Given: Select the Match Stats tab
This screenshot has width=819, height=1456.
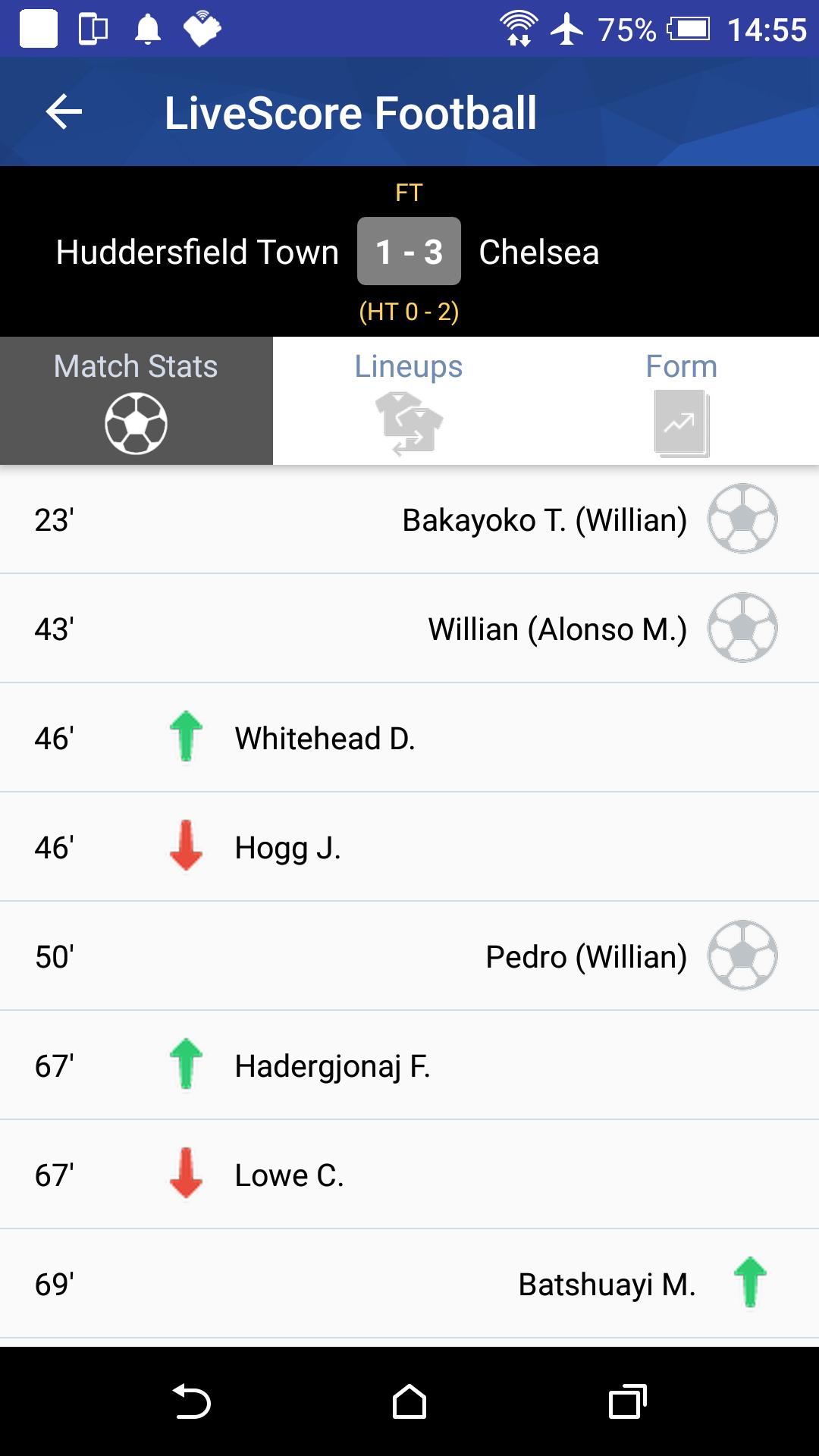Looking at the screenshot, I should pyautogui.click(x=136, y=400).
